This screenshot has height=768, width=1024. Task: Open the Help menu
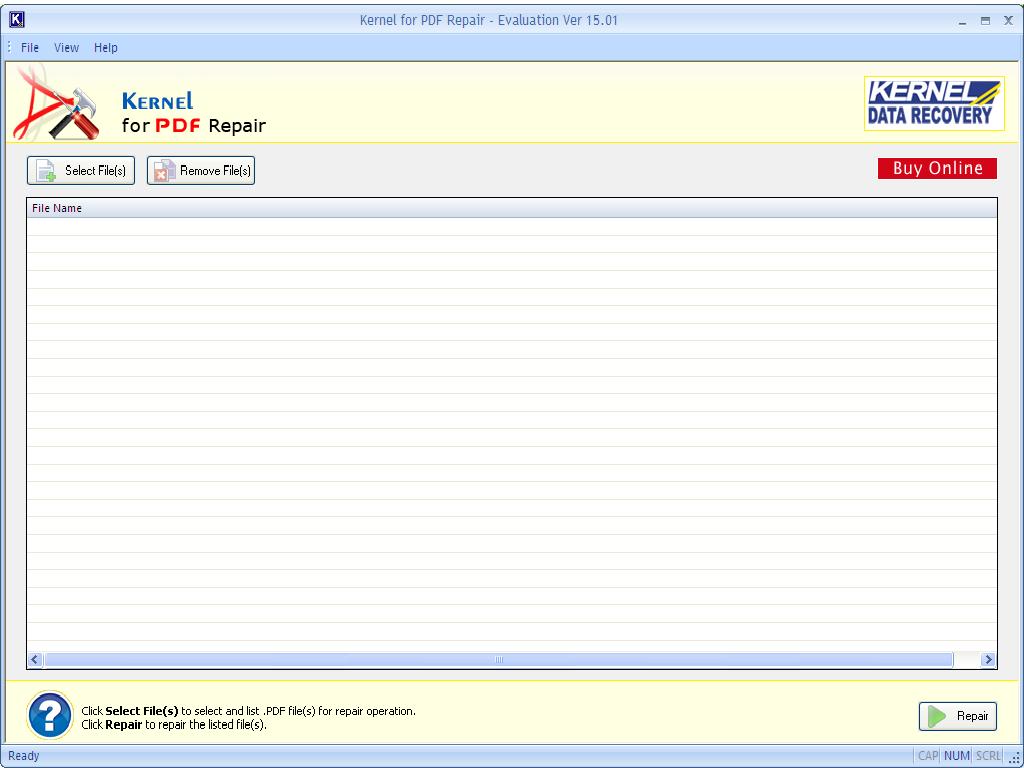pyautogui.click(x=105, y=48)
